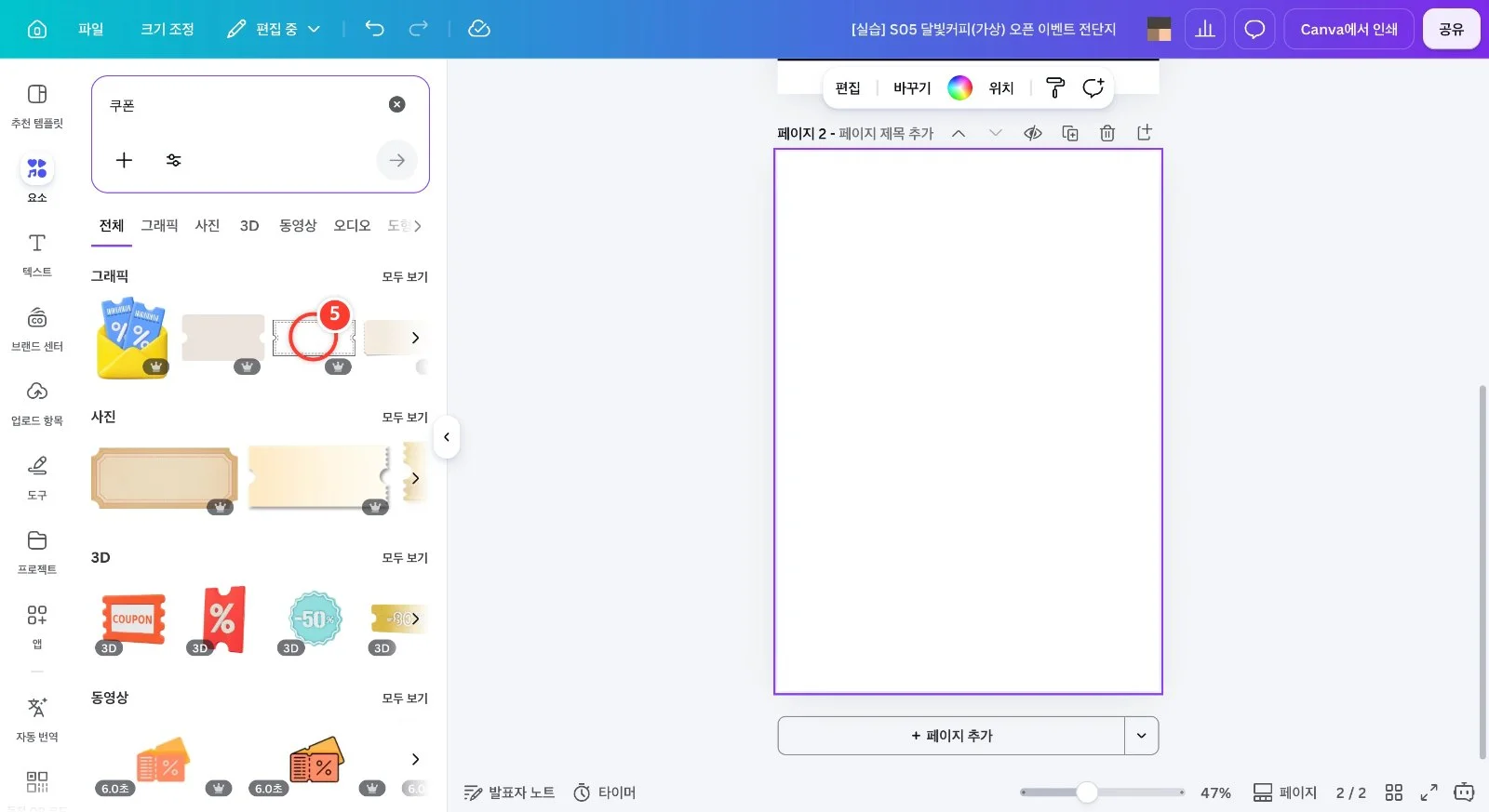Copy style with the paint roller
This screenshot has width=1489, height=812.
(x=1055, y=87)
